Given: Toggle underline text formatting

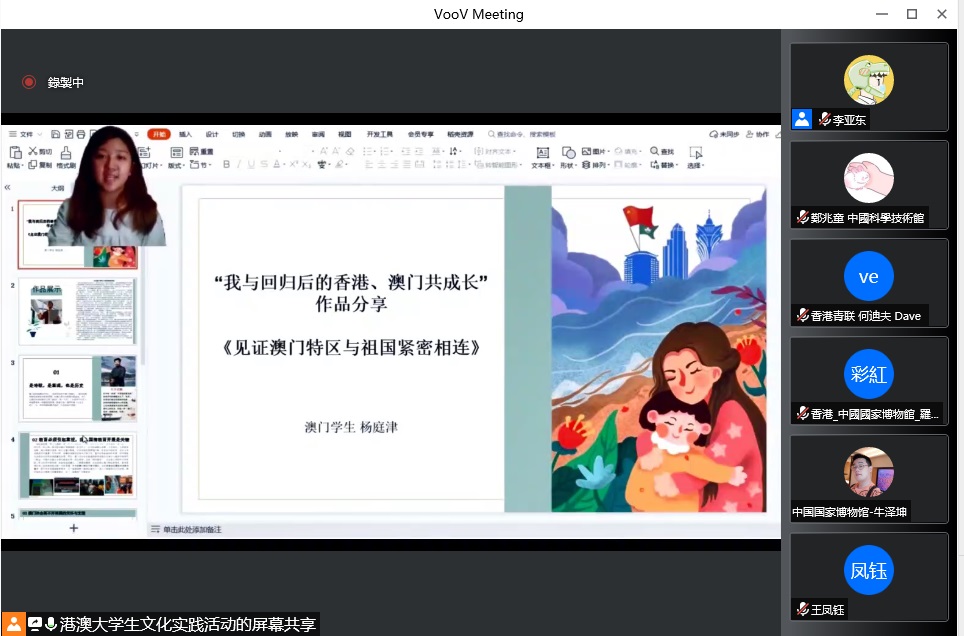Looking at the screenshot, I should pos(252,165).
